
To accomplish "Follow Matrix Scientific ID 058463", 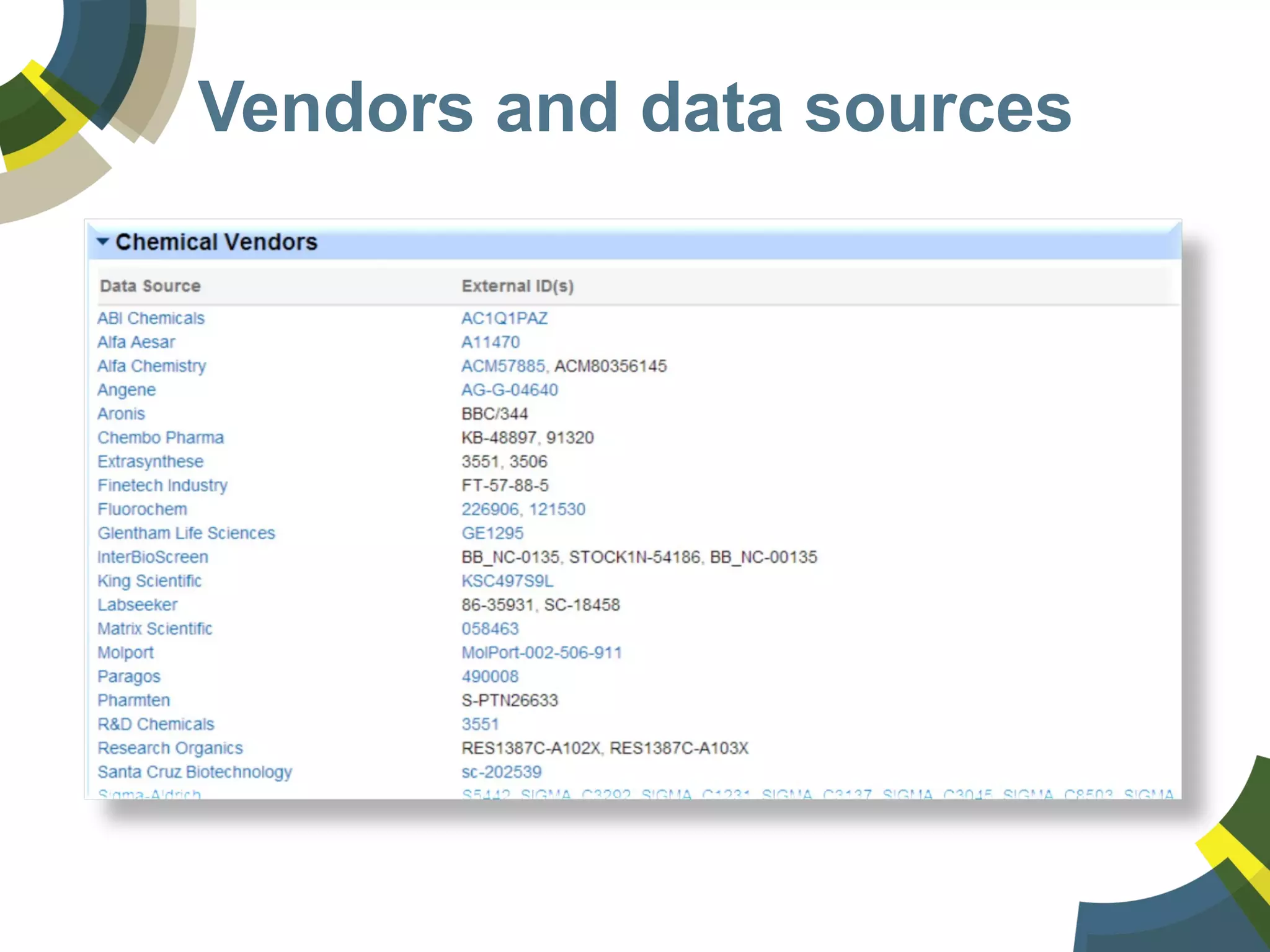I will [490, 628].
